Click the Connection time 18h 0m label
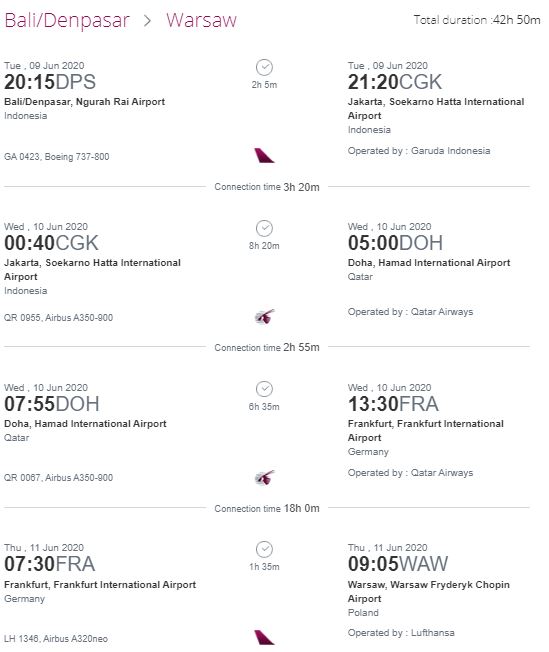 267,508
